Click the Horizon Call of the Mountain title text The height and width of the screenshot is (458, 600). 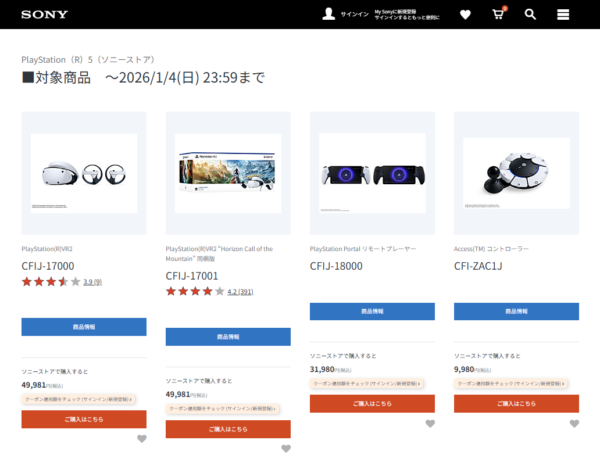pyautogui.click(x=219, y=254)
